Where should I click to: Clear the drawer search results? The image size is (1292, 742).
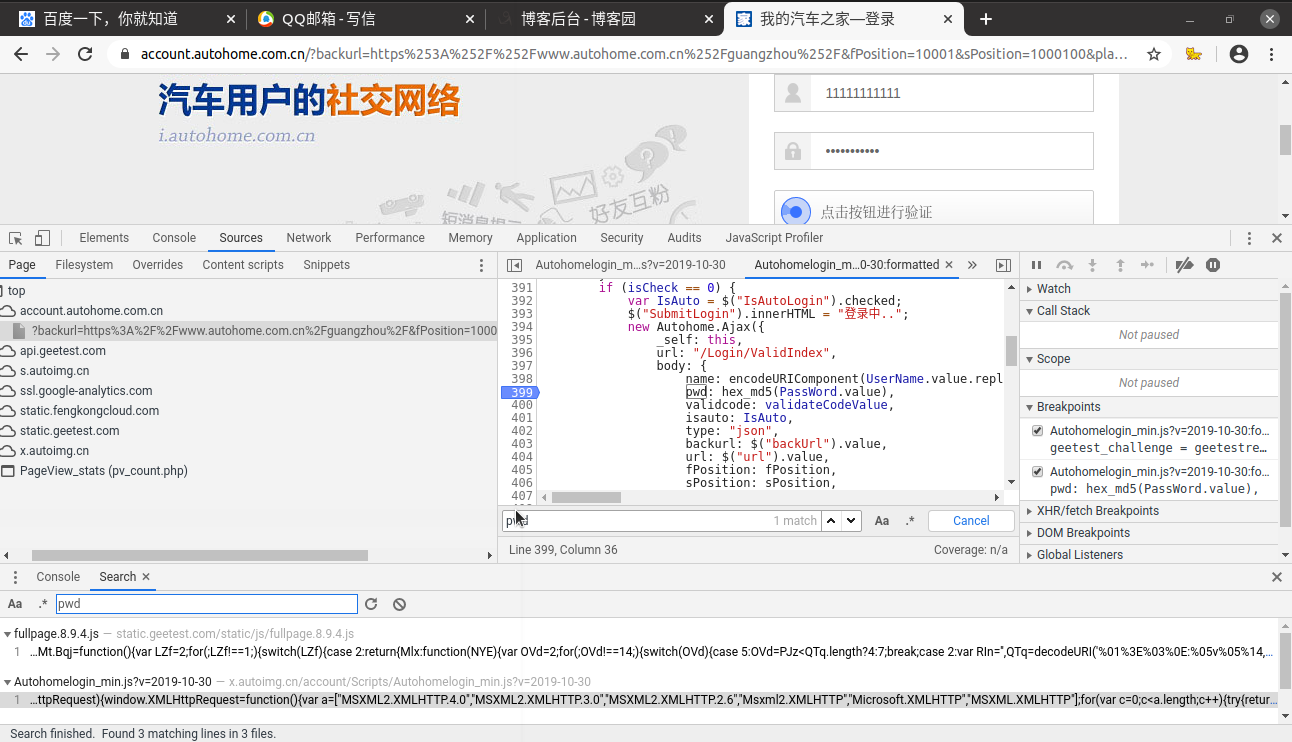(399, 604)
